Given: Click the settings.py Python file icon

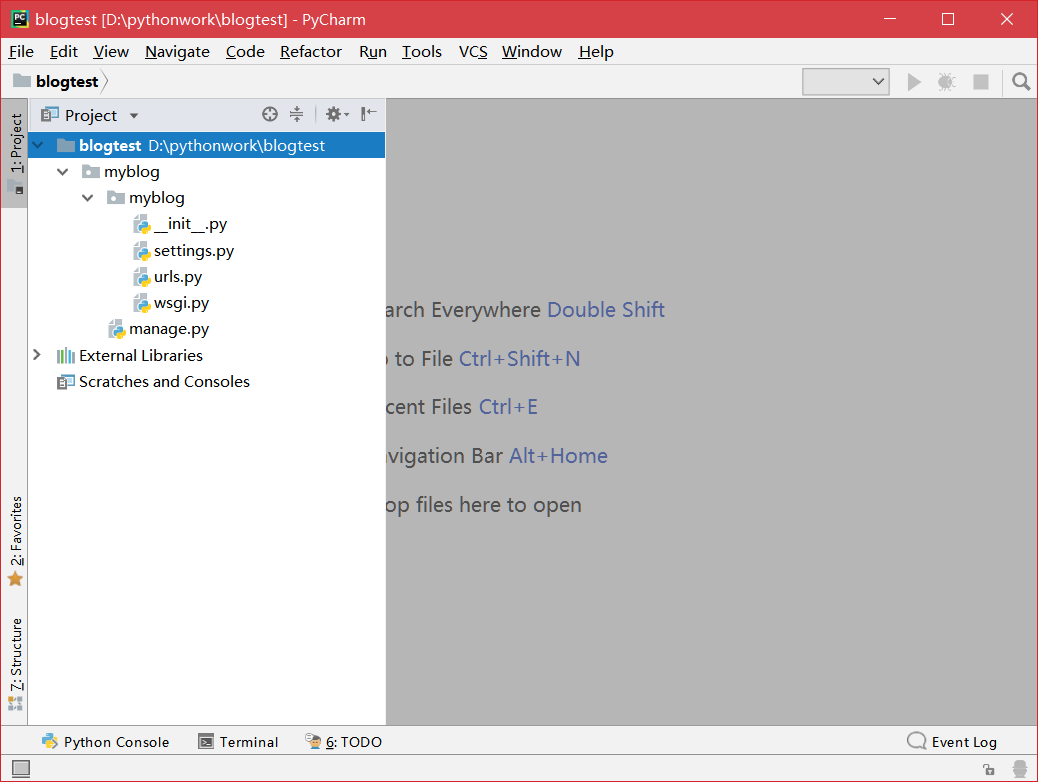Looking at the screenshot, I should pos(142,251).
